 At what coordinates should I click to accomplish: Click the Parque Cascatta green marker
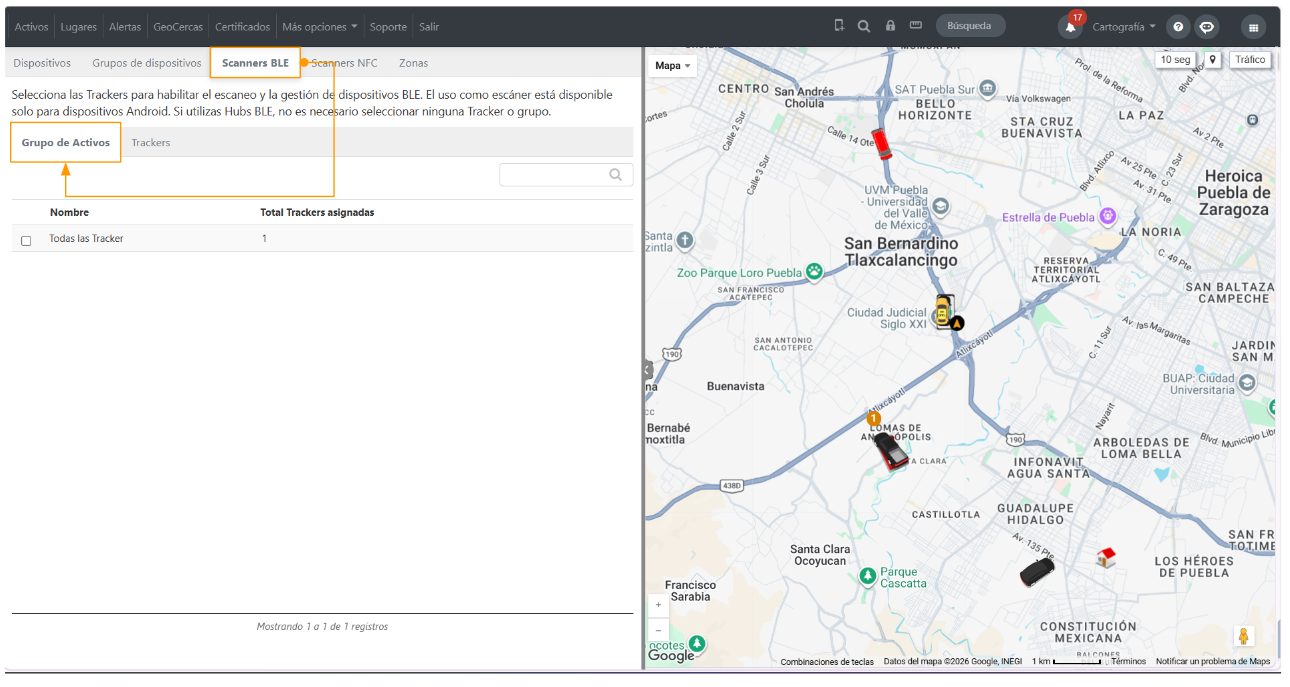coord(868,576)
